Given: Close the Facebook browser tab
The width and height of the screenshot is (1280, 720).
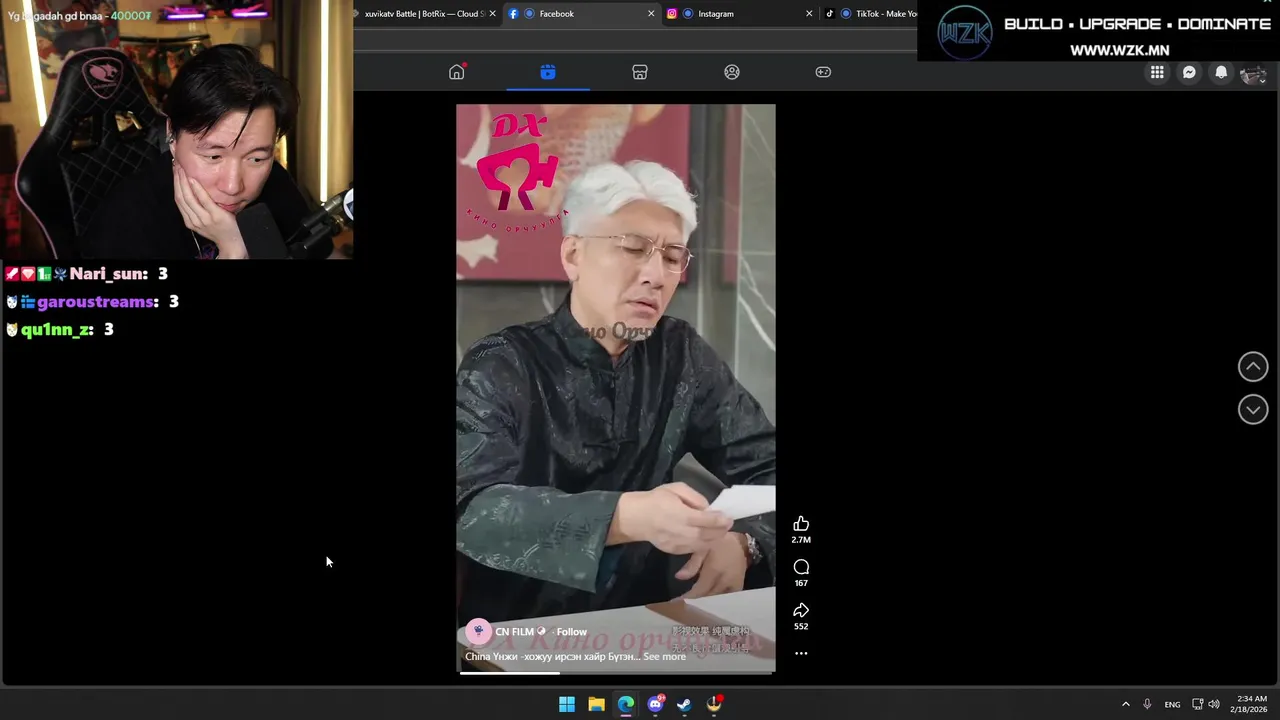Looking at the screenshot, I should pos(651,14).
